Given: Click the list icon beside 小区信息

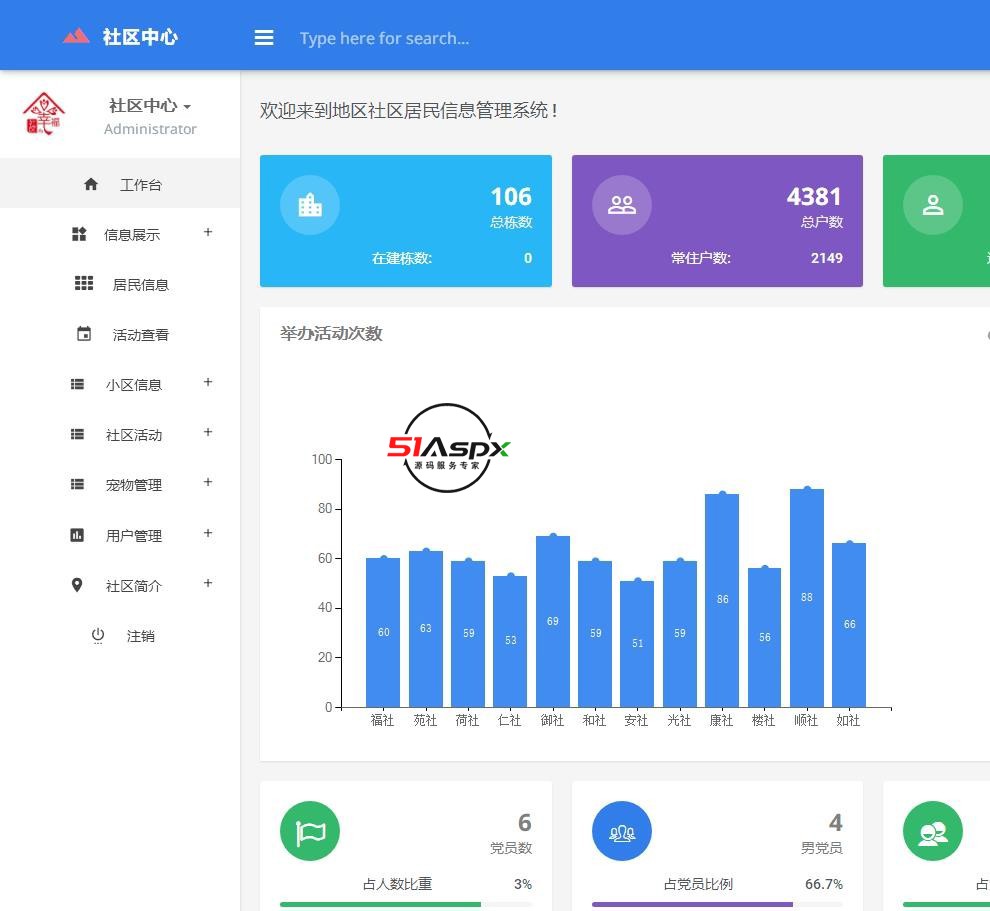Looking at the screenshot, I should 77,384.
